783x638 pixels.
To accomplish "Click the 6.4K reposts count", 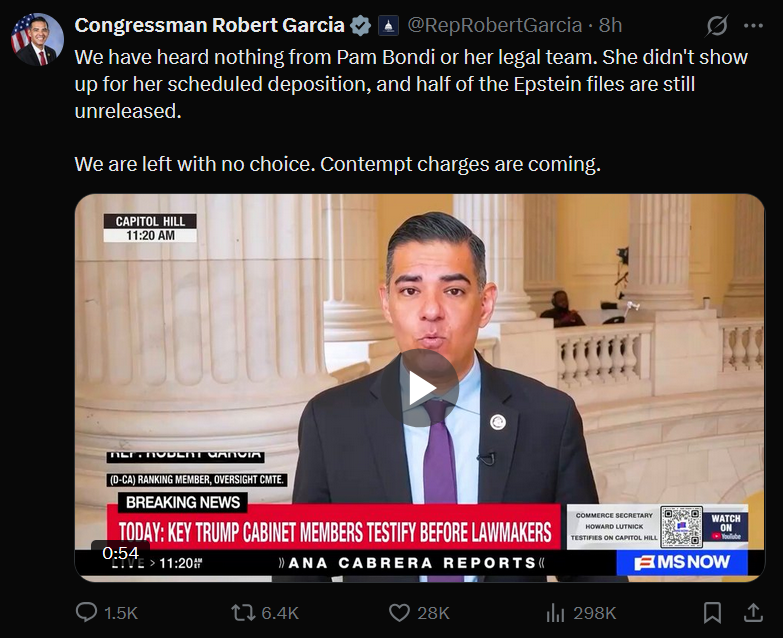I will (x=280, y=613).
